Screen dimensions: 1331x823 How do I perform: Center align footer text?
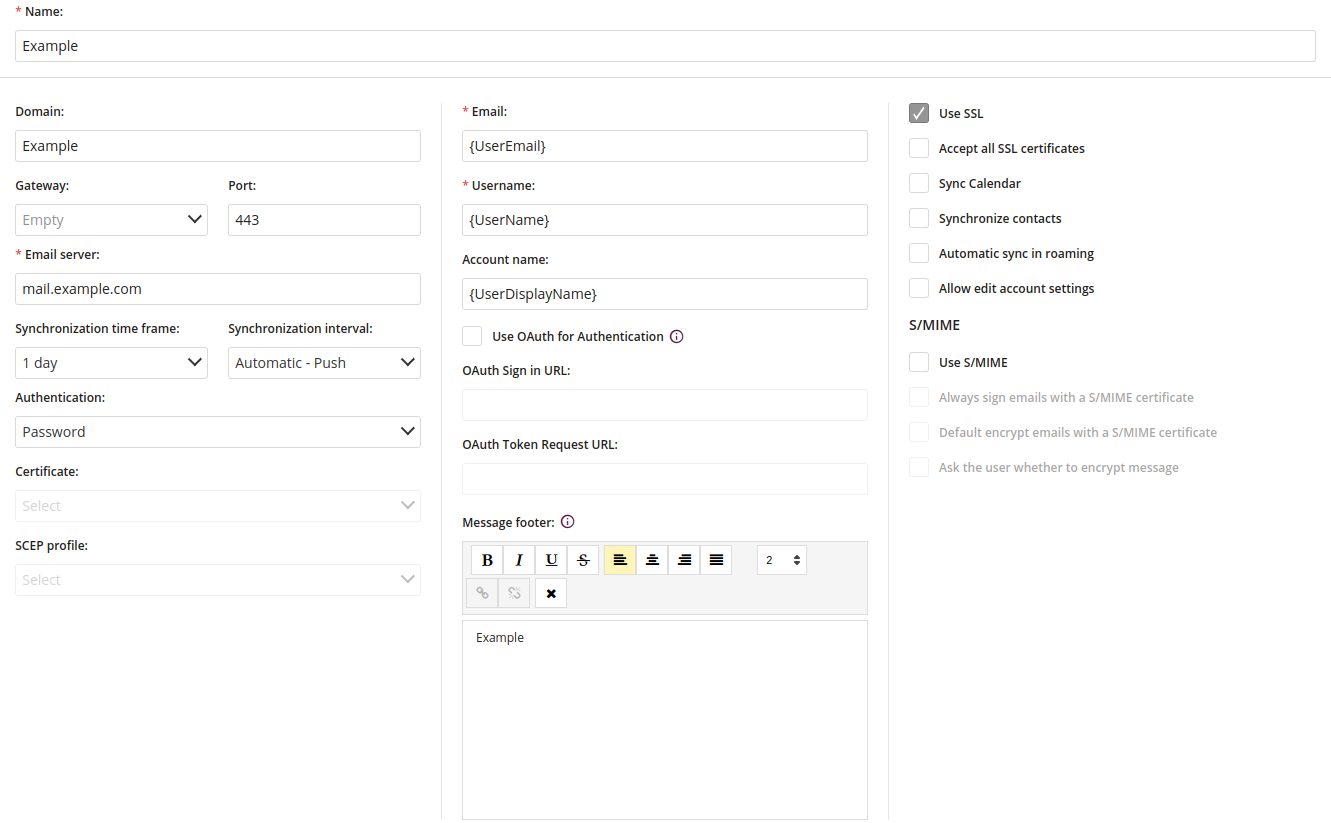pyautogui.click(x=652, y=560)
